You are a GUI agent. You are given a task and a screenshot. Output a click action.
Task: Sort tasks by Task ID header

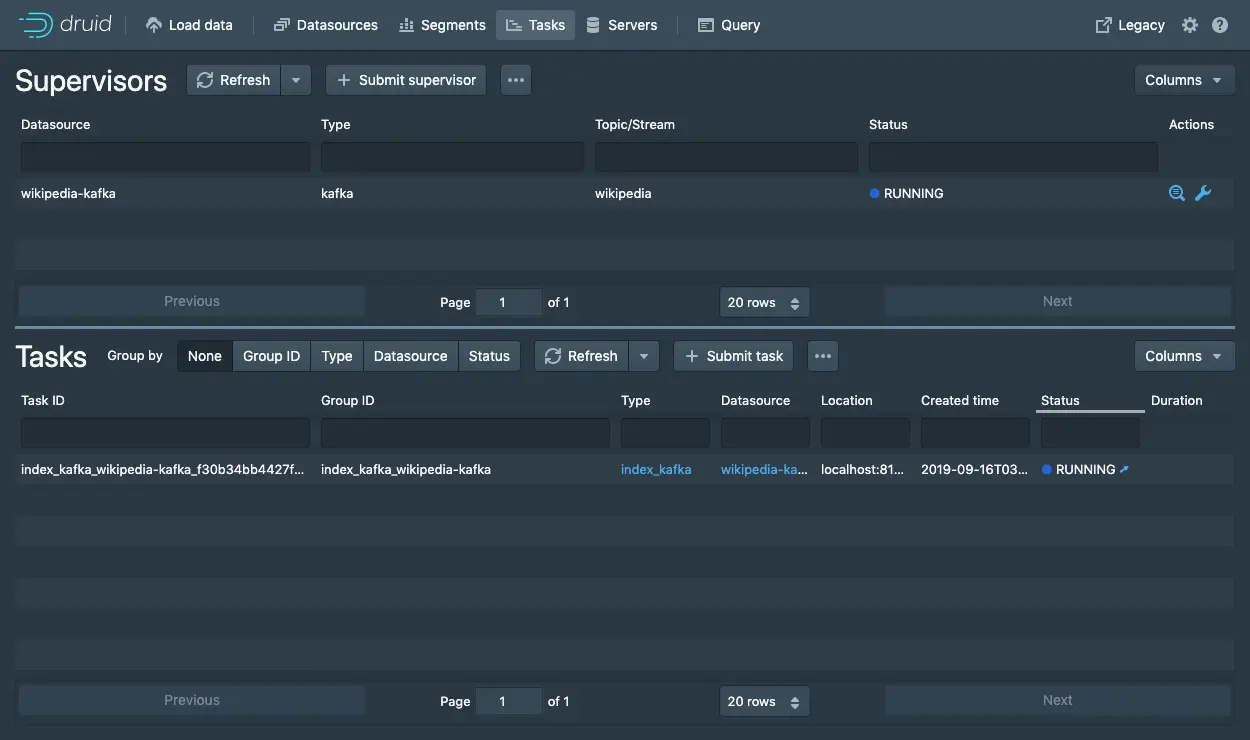click(x=43, y=400)
